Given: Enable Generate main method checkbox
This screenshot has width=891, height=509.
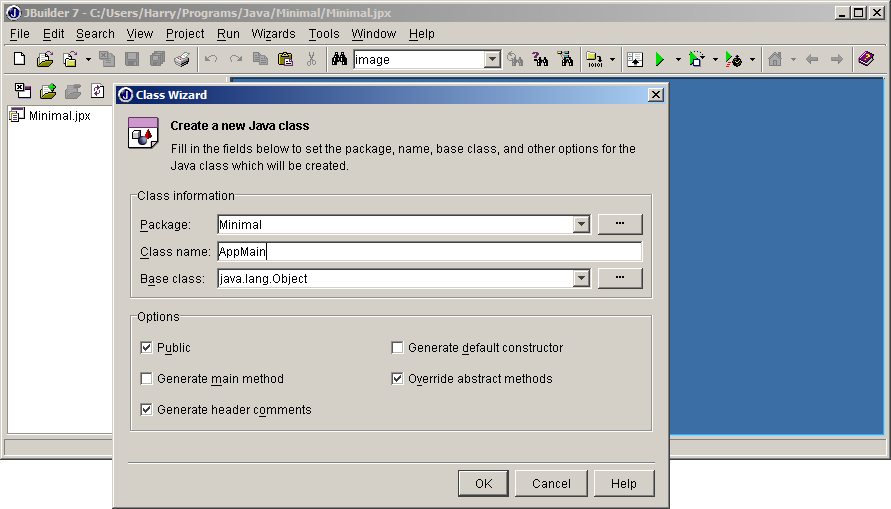Looking at the screenshot, I should pos(147,379).
